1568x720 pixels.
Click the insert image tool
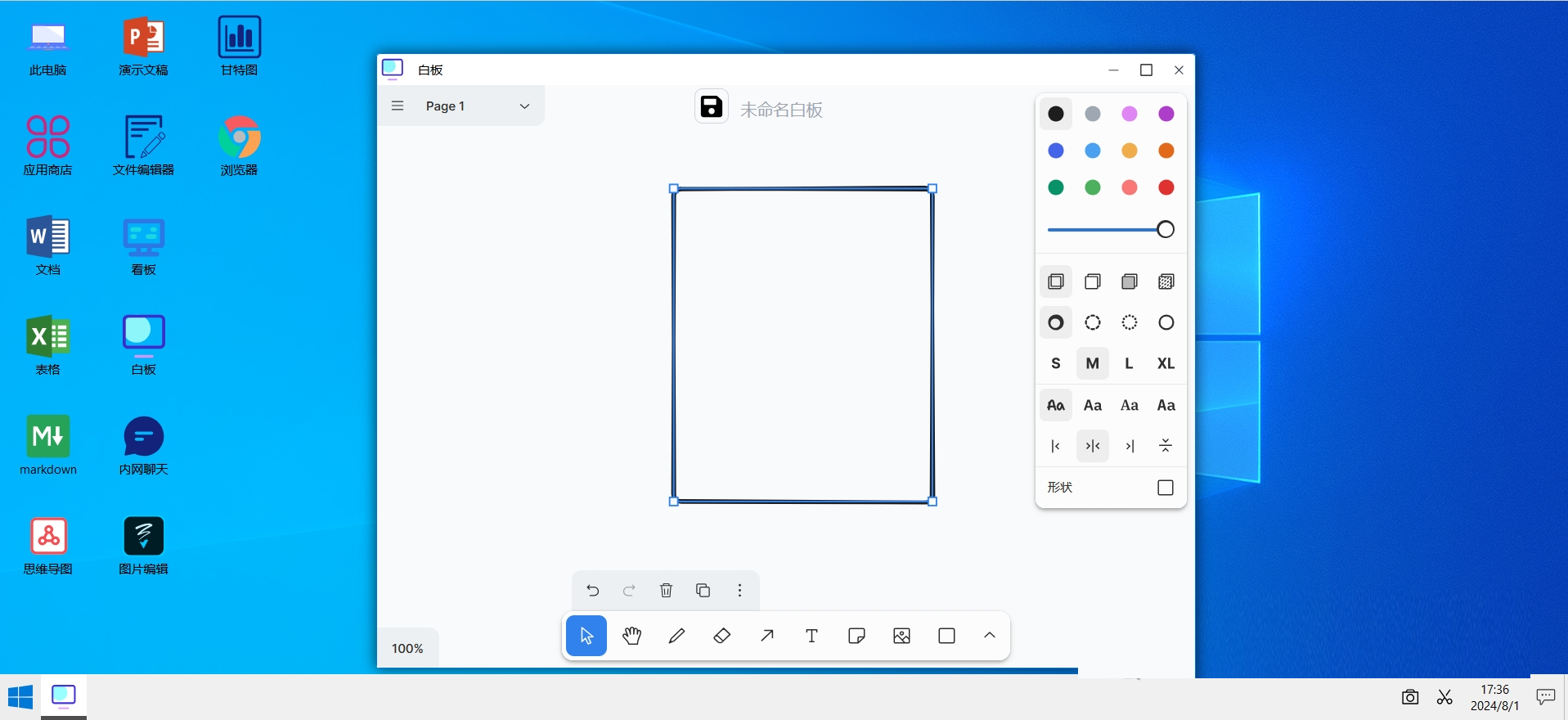pos(901,636)
